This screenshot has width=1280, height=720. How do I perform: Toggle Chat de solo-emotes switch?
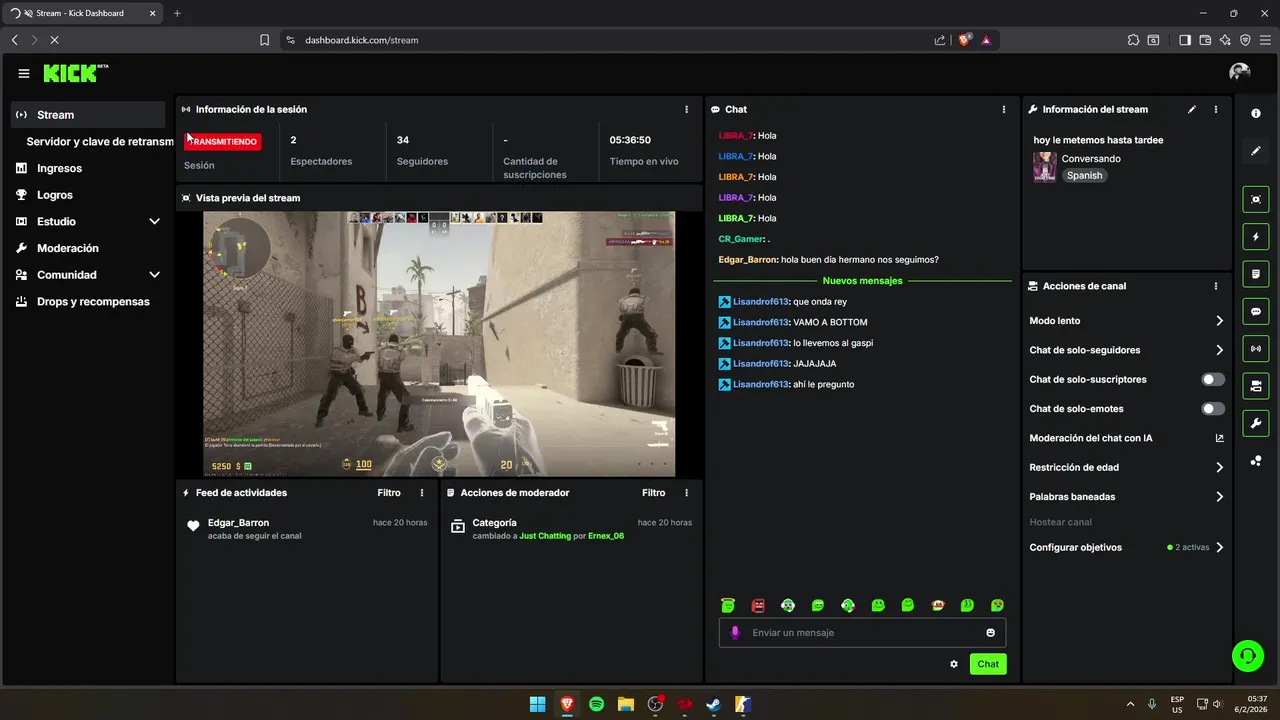(x=1213, y=409)
